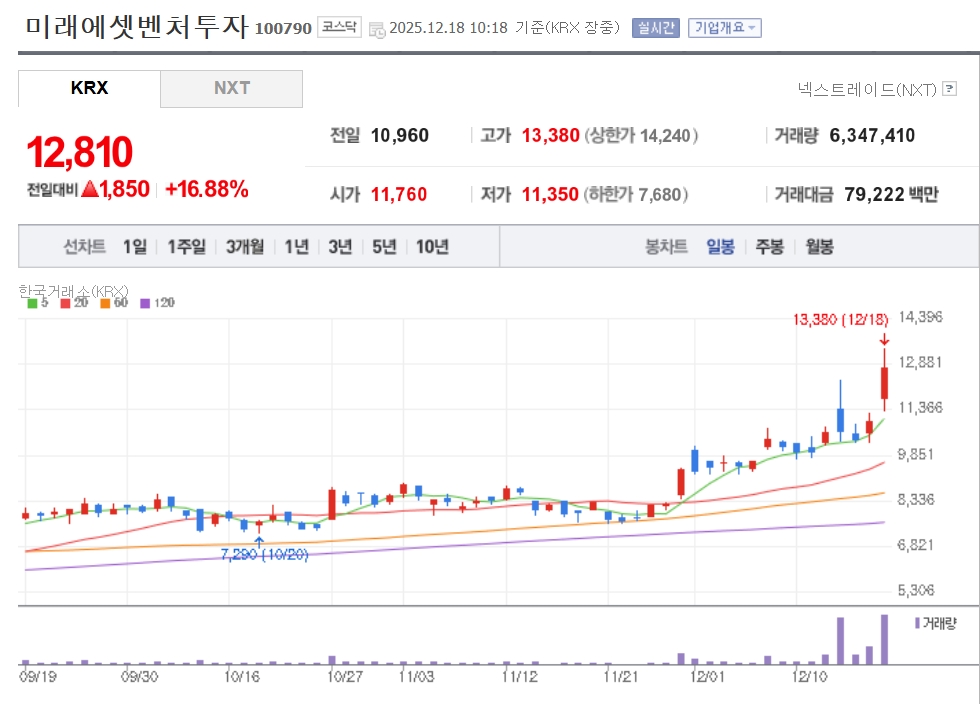Show the 3년 line chart
The width and height of the screenshot is (980, 704).
340,247
